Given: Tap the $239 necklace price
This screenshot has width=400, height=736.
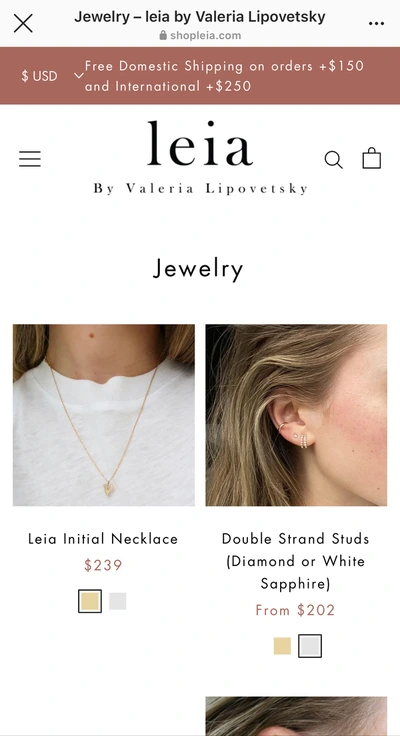Looking at the screenshot, I should point(103,565).
